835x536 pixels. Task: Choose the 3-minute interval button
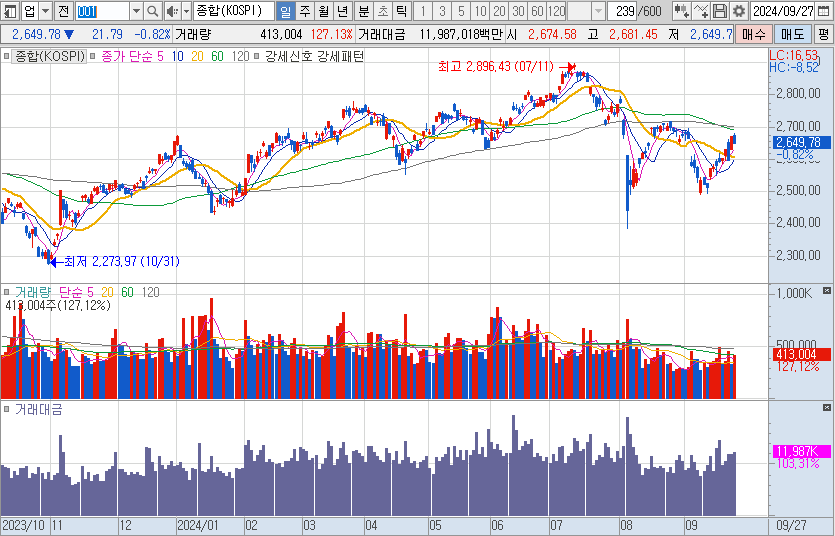[442, 11]
